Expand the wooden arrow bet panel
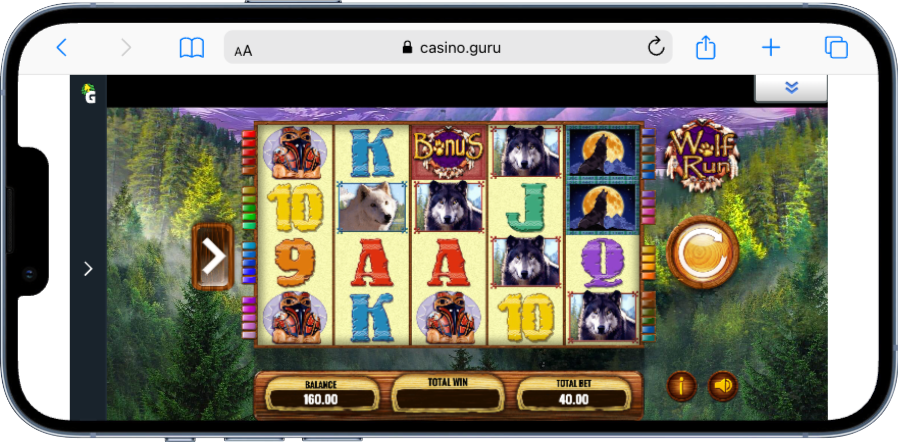This screenshot has width=898, height=442. (x=213, y=257)
